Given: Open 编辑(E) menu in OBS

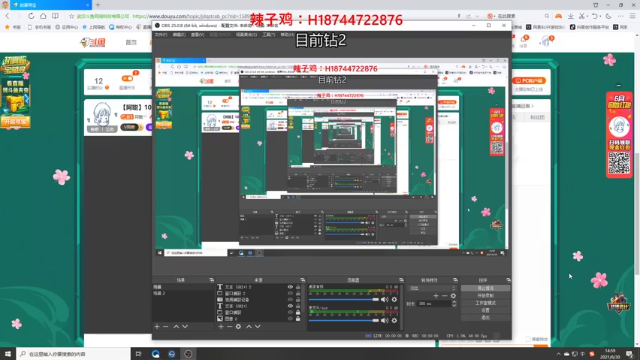Looking at the screenshot, I should pyautogui.click(x=179, y=35).
